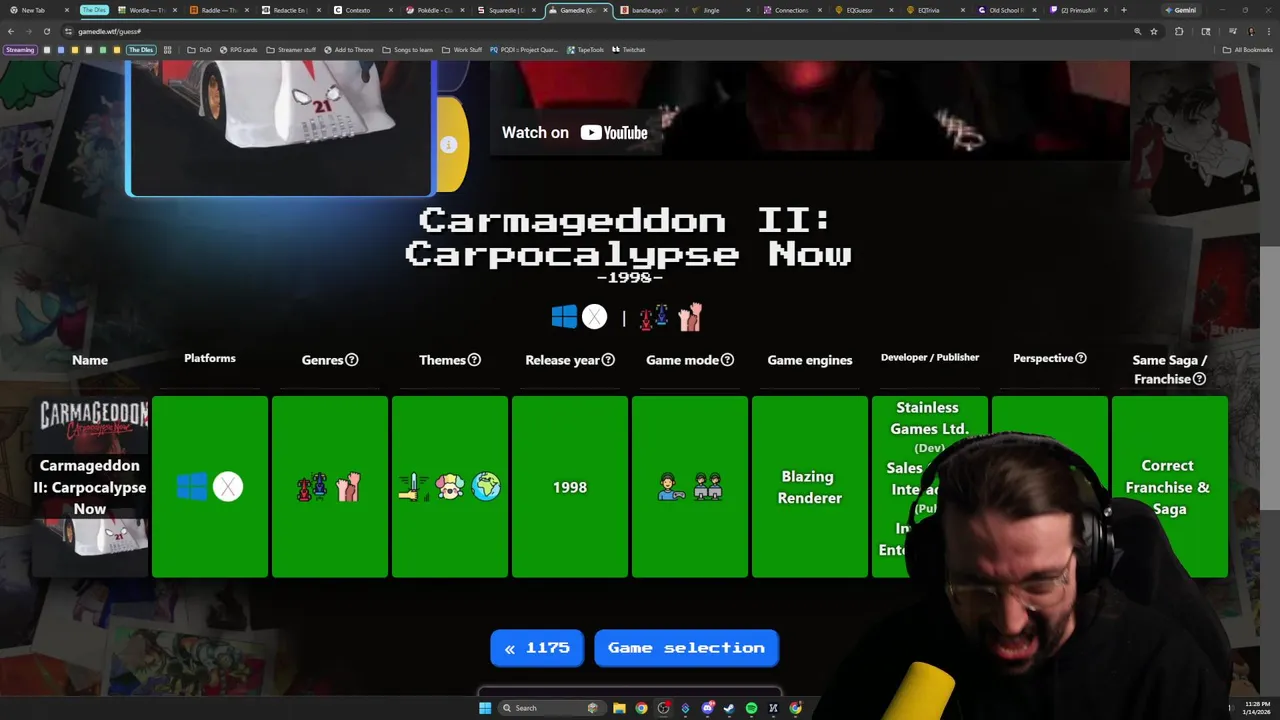Switch to the EQTrivia tab
Screen dimensions: 1280x720
934,10
